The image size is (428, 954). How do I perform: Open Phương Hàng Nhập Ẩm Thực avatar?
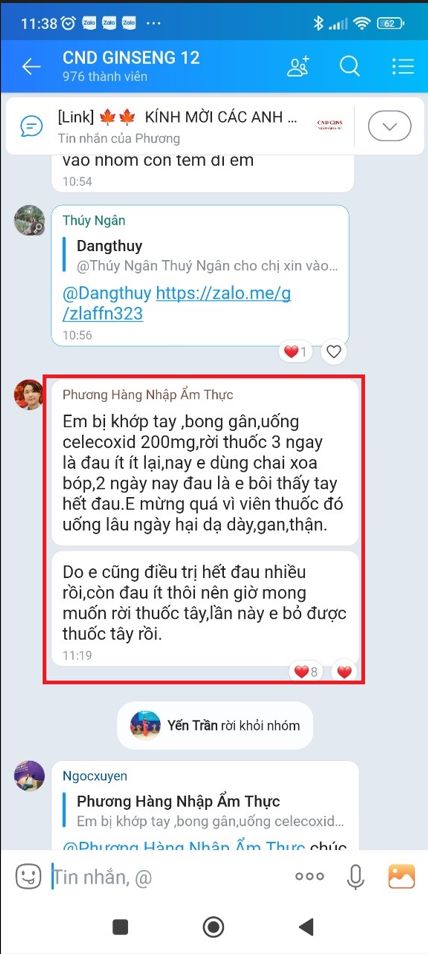point(29,395)
